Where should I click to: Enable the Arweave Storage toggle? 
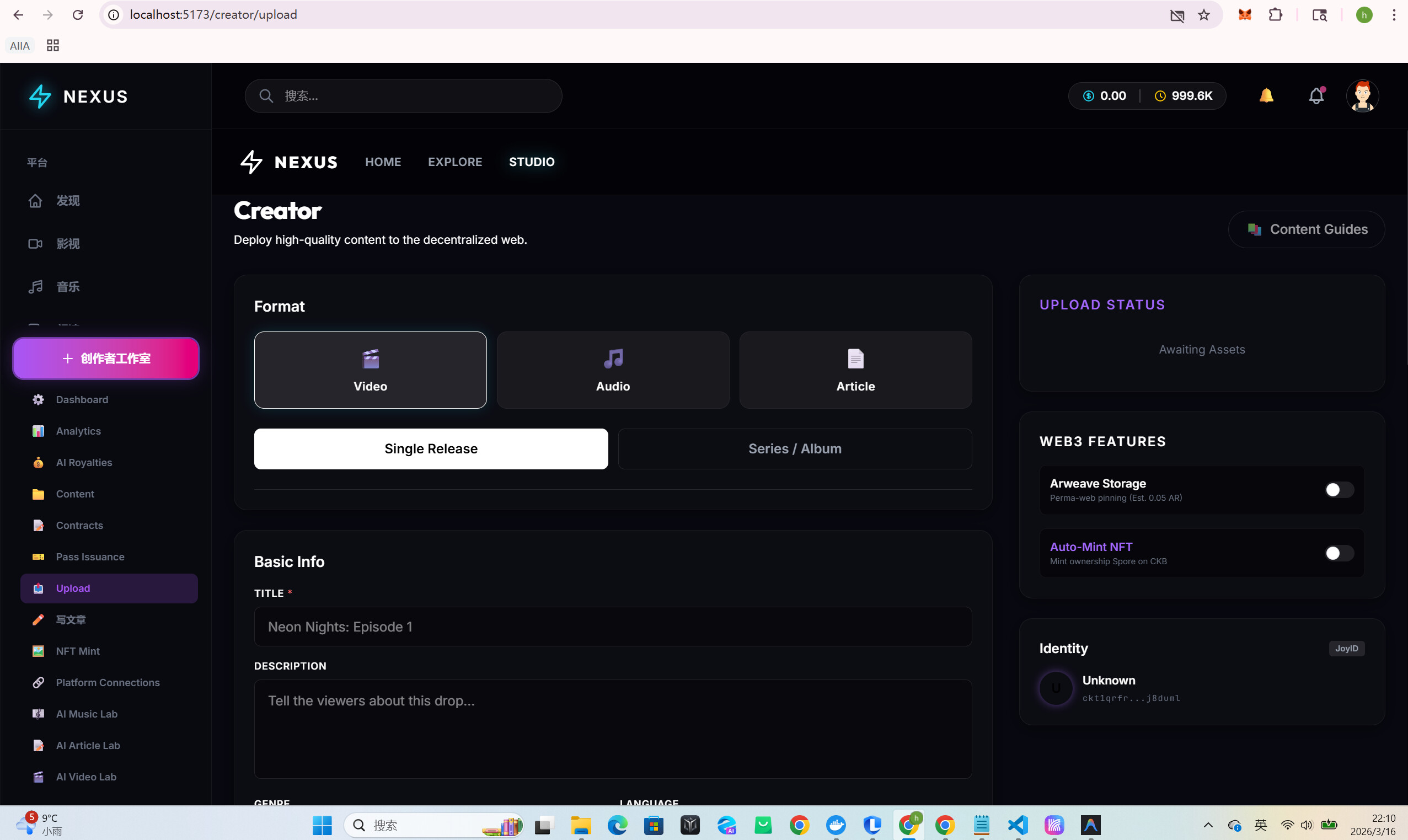[1339, 490]
